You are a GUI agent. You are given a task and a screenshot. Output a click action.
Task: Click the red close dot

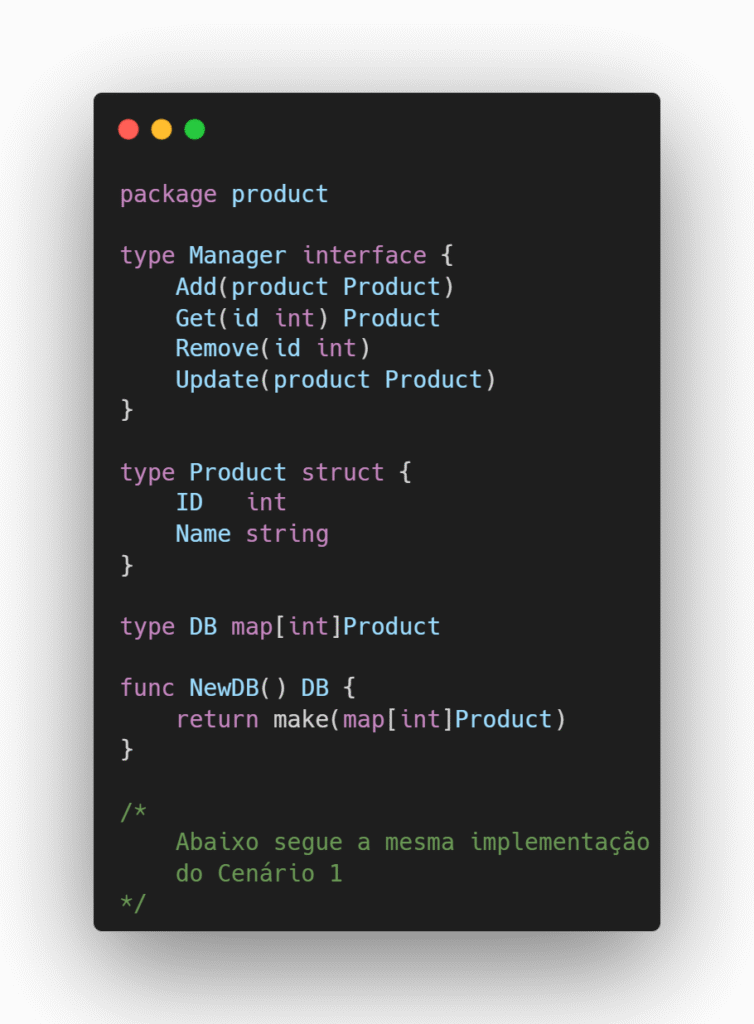point(128,129)
